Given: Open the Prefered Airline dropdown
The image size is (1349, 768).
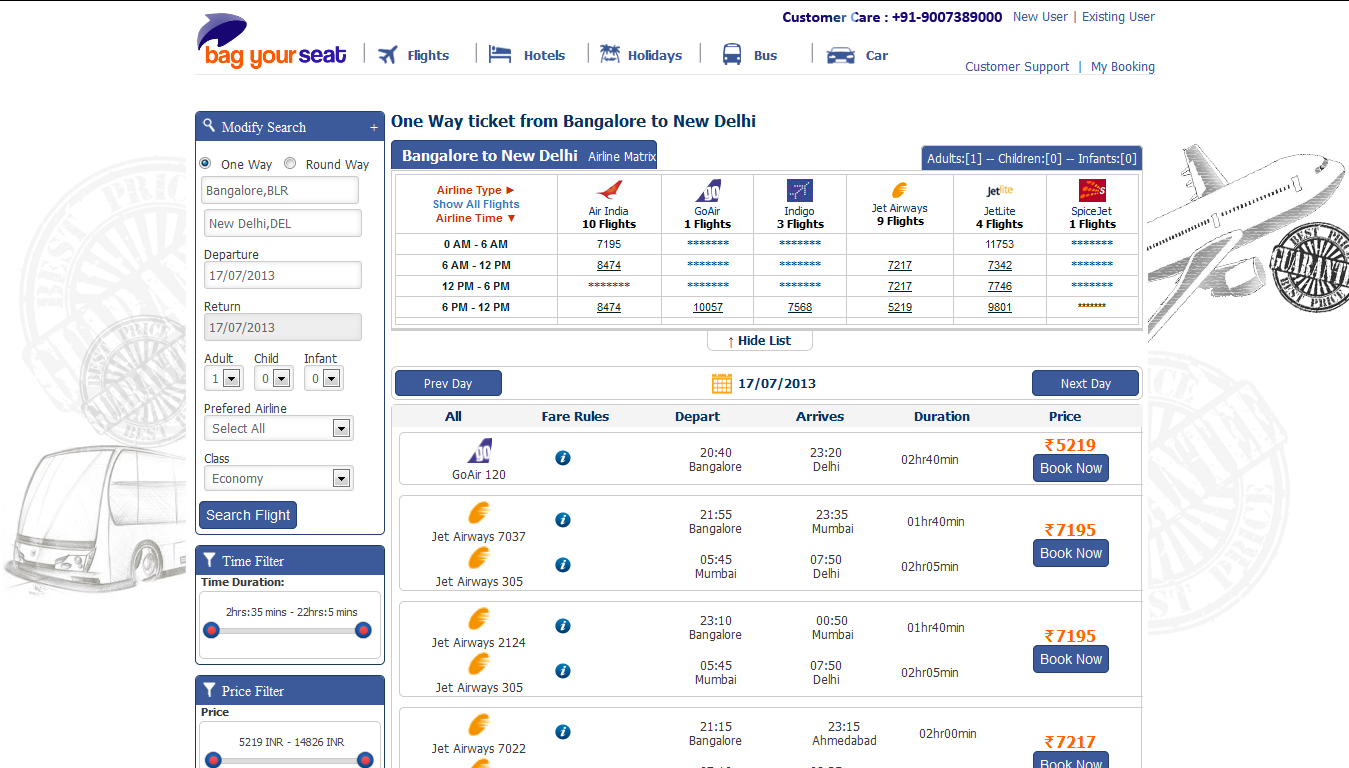Looking at the screenshot, I should click(278, 428).
